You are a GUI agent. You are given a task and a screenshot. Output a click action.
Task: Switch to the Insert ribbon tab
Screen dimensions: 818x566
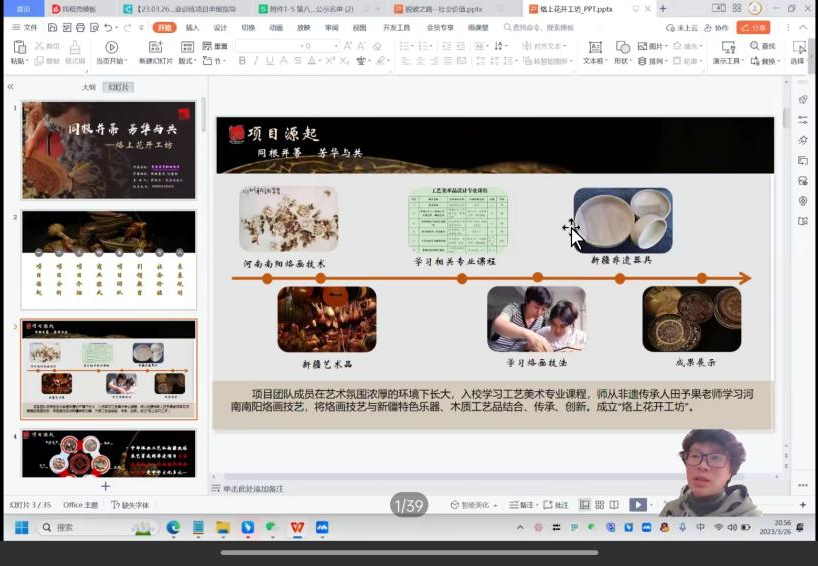point(192,28)
